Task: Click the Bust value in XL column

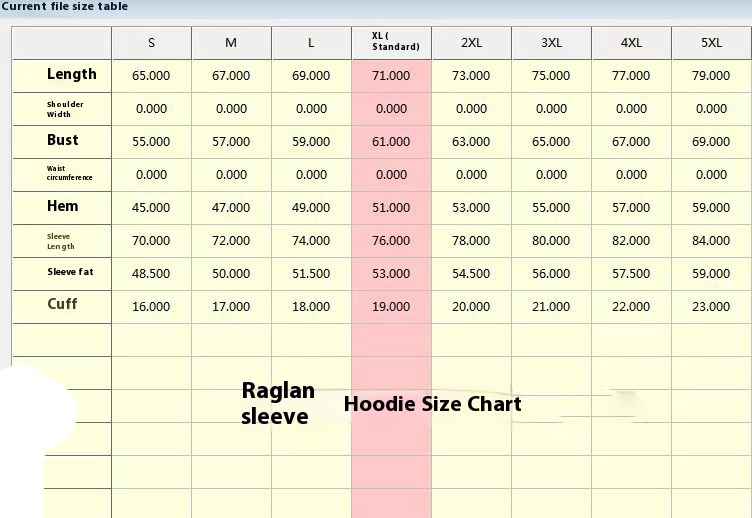Action: (391, 142)
